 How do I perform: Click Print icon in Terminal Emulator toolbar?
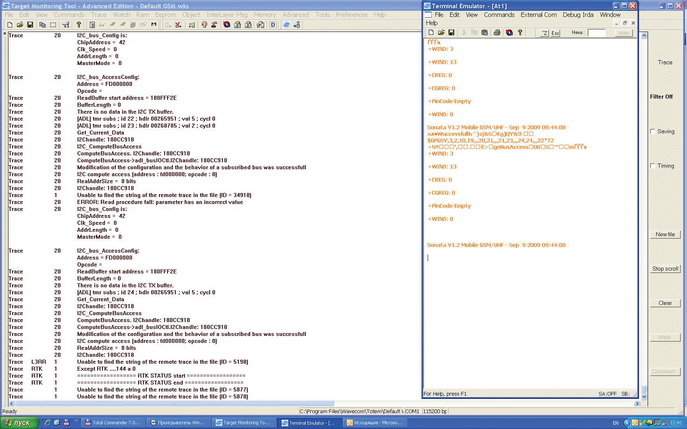point(497,32)
